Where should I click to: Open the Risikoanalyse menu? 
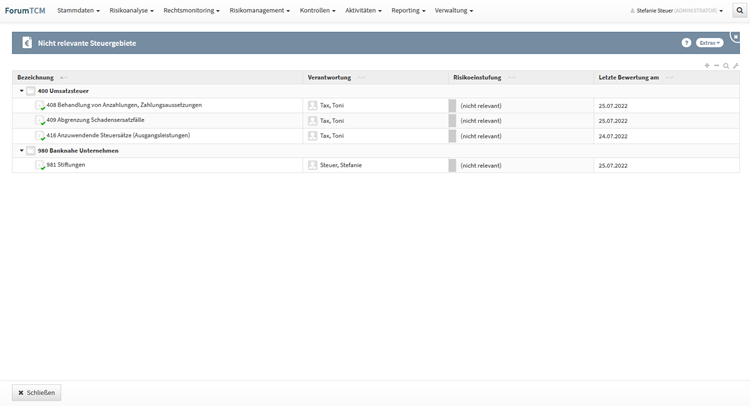tap(131, 10)
